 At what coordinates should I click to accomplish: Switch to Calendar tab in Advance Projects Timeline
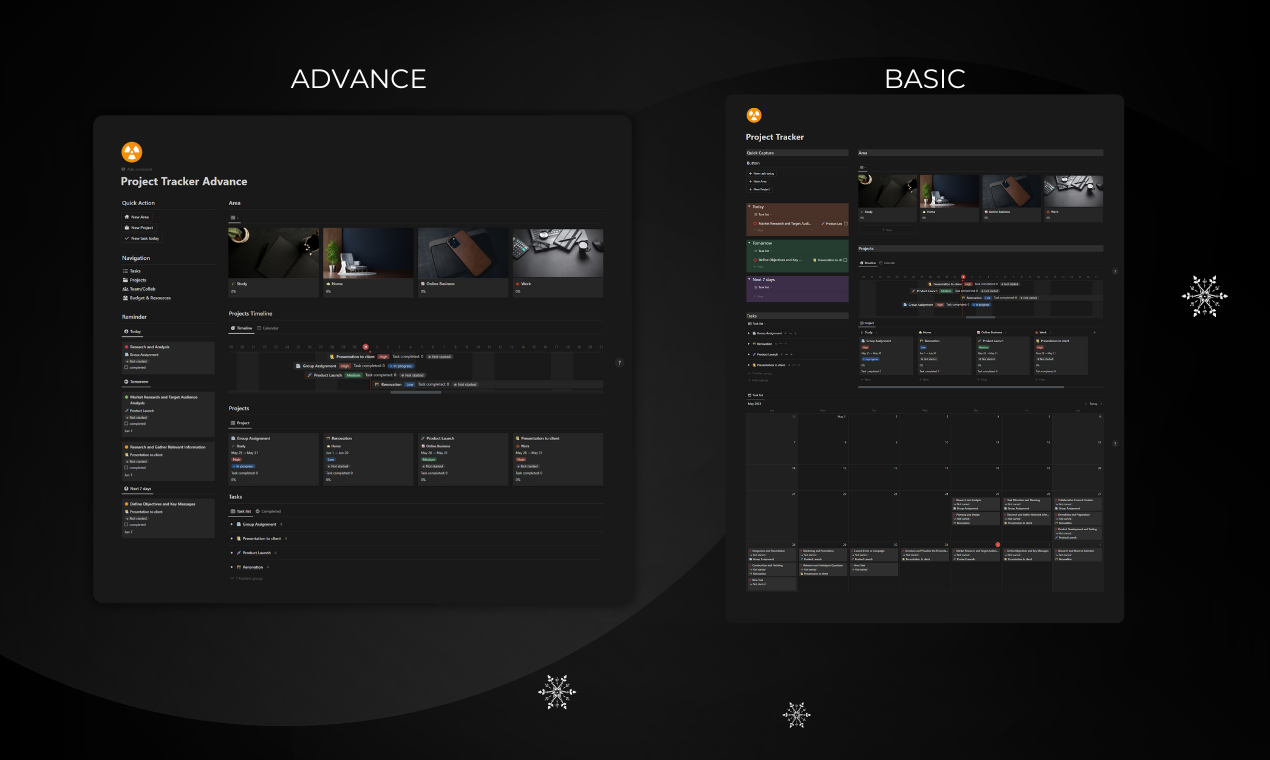click(x=268, y=328)
